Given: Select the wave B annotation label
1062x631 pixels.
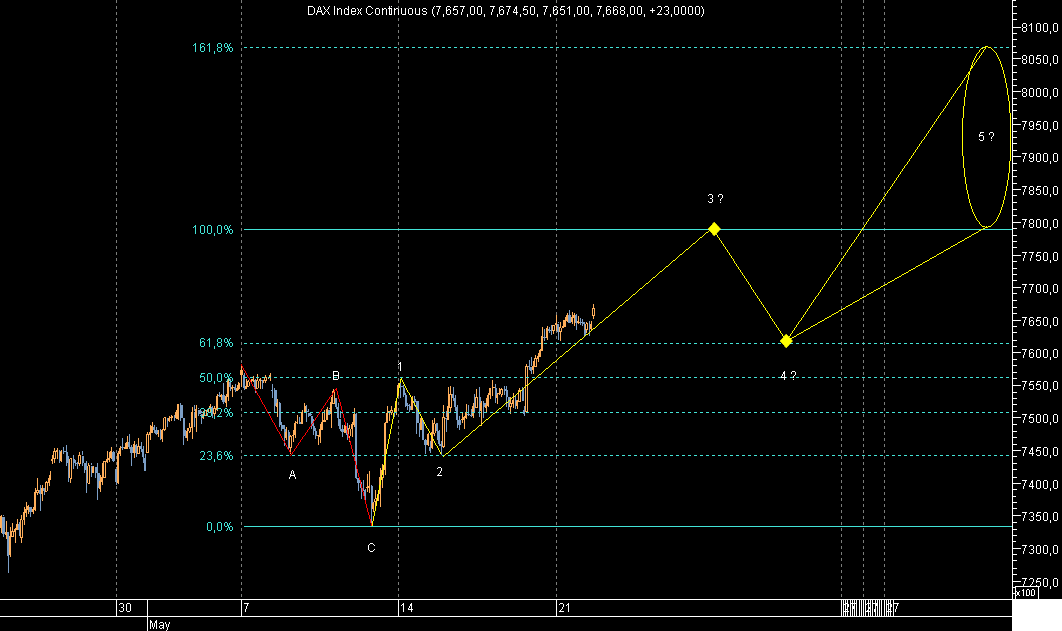Looking at the screenshot, I should click(x=335, y=375).
